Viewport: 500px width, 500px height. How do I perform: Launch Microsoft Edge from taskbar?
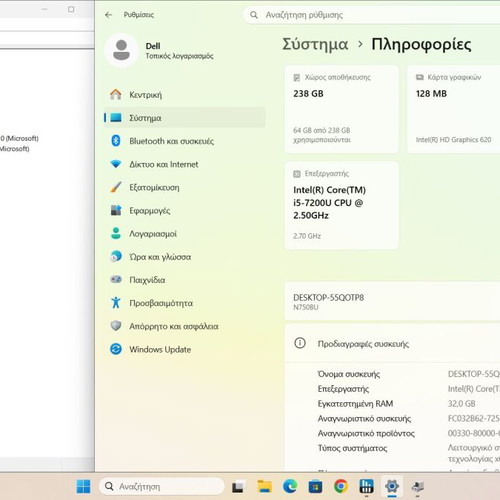point(290,486)
